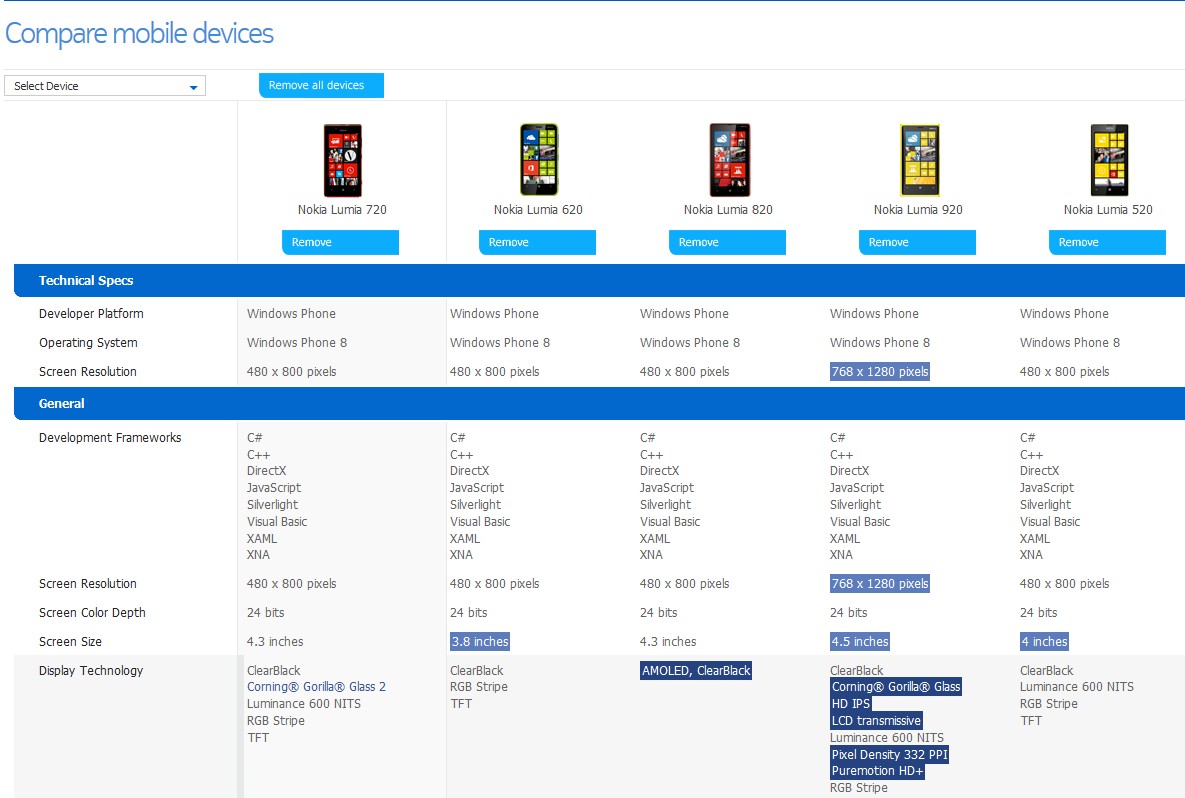
Task: Click the Development Frameworks row label
Action: 110,438
